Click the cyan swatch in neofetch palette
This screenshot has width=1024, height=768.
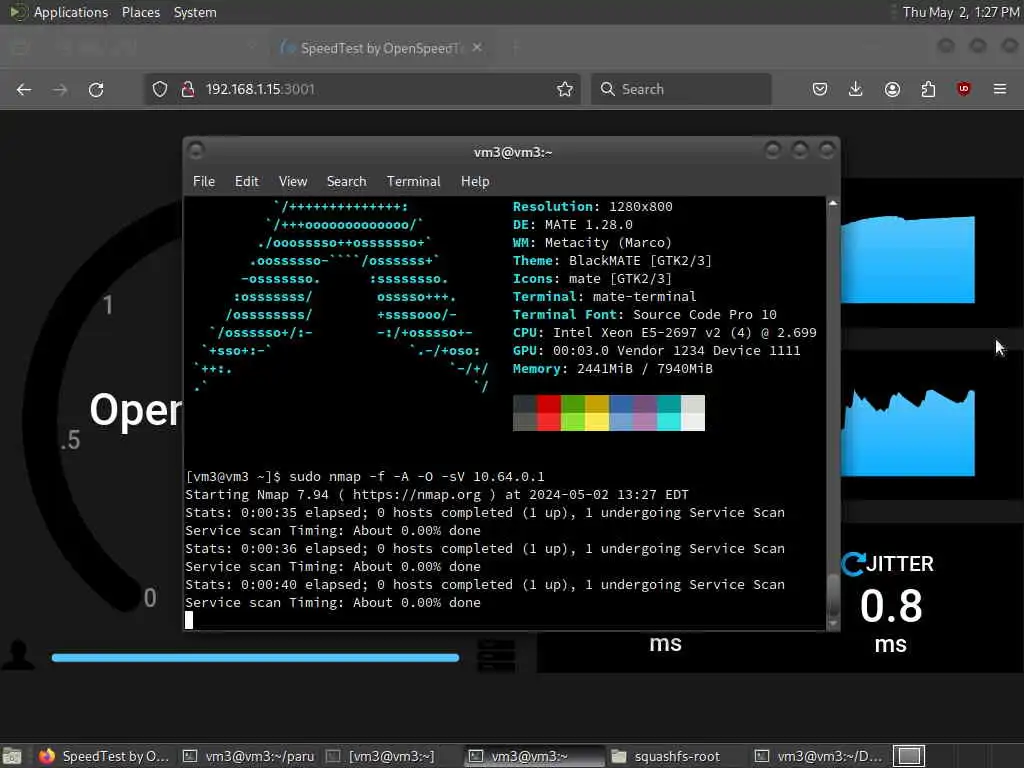[x=669, y=413]
